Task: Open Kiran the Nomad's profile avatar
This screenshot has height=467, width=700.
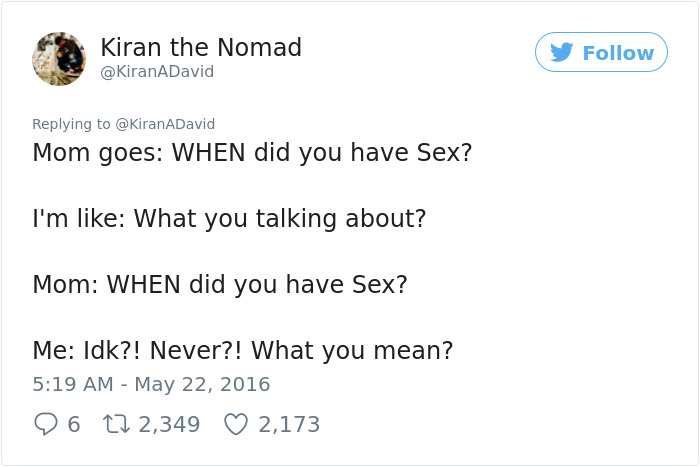Action: click(x=59, y=58)
